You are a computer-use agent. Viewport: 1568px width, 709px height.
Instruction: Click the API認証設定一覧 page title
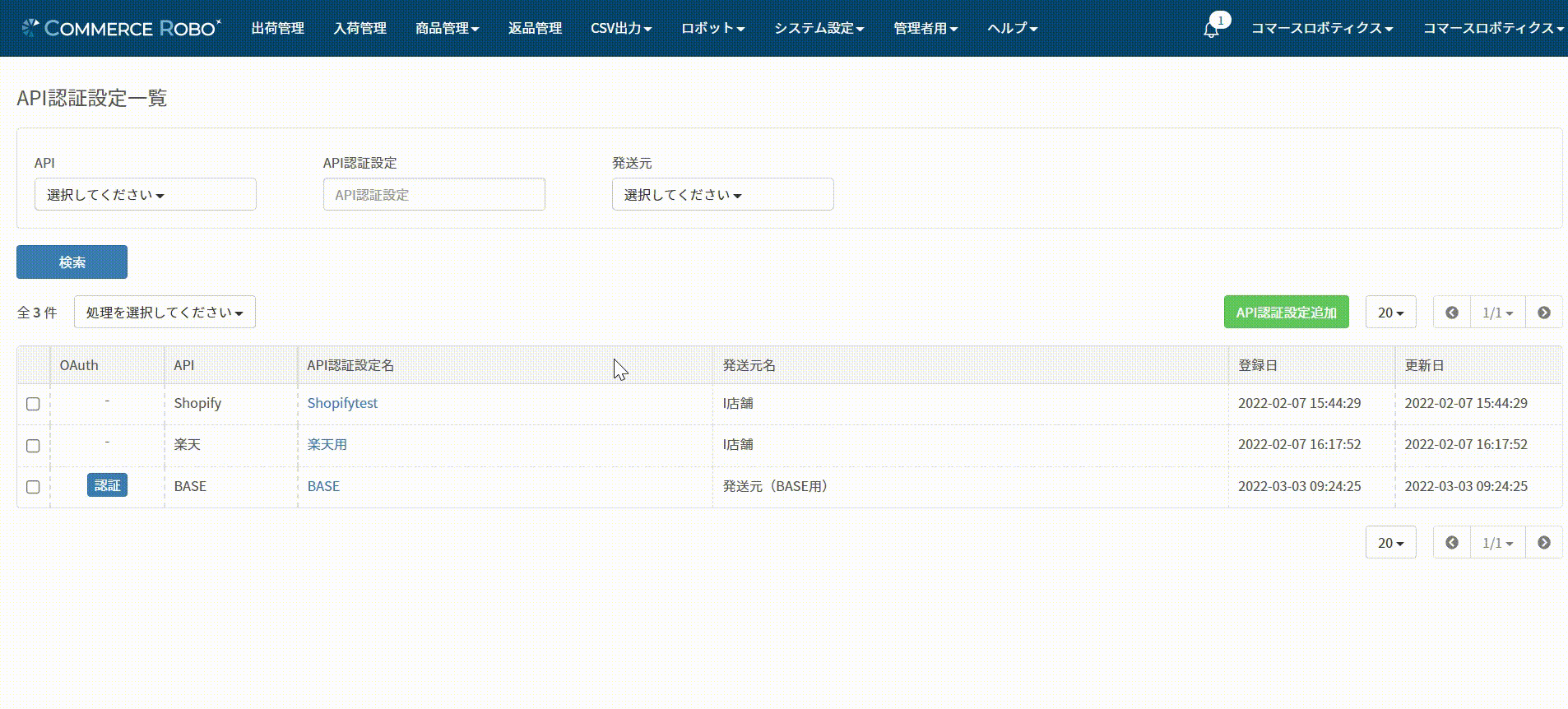(91, 98)
